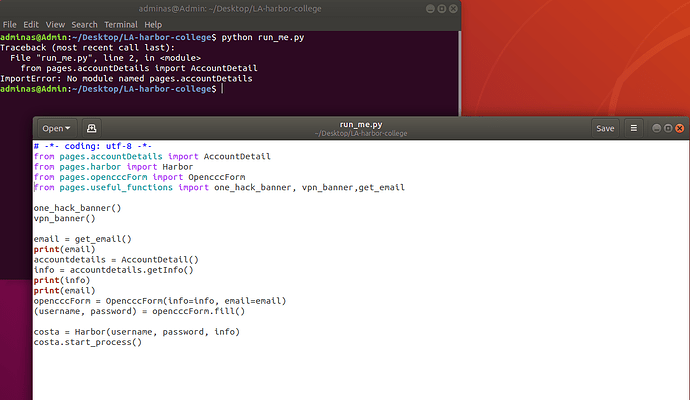This screenshot has height=400, width=690.
Task: Create a new document via the gedit icon
Action: pyautogui.click(x=91, y=128)
